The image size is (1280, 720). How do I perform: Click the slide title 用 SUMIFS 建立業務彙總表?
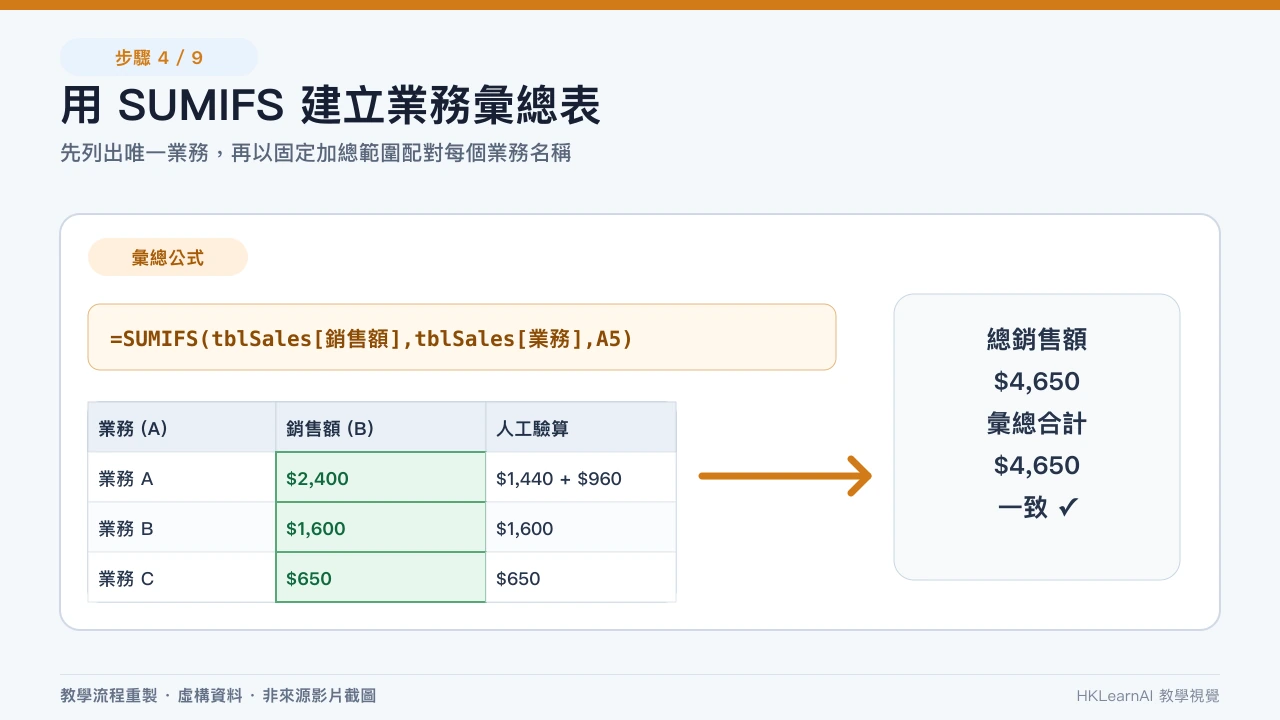(x=330, y=106)
